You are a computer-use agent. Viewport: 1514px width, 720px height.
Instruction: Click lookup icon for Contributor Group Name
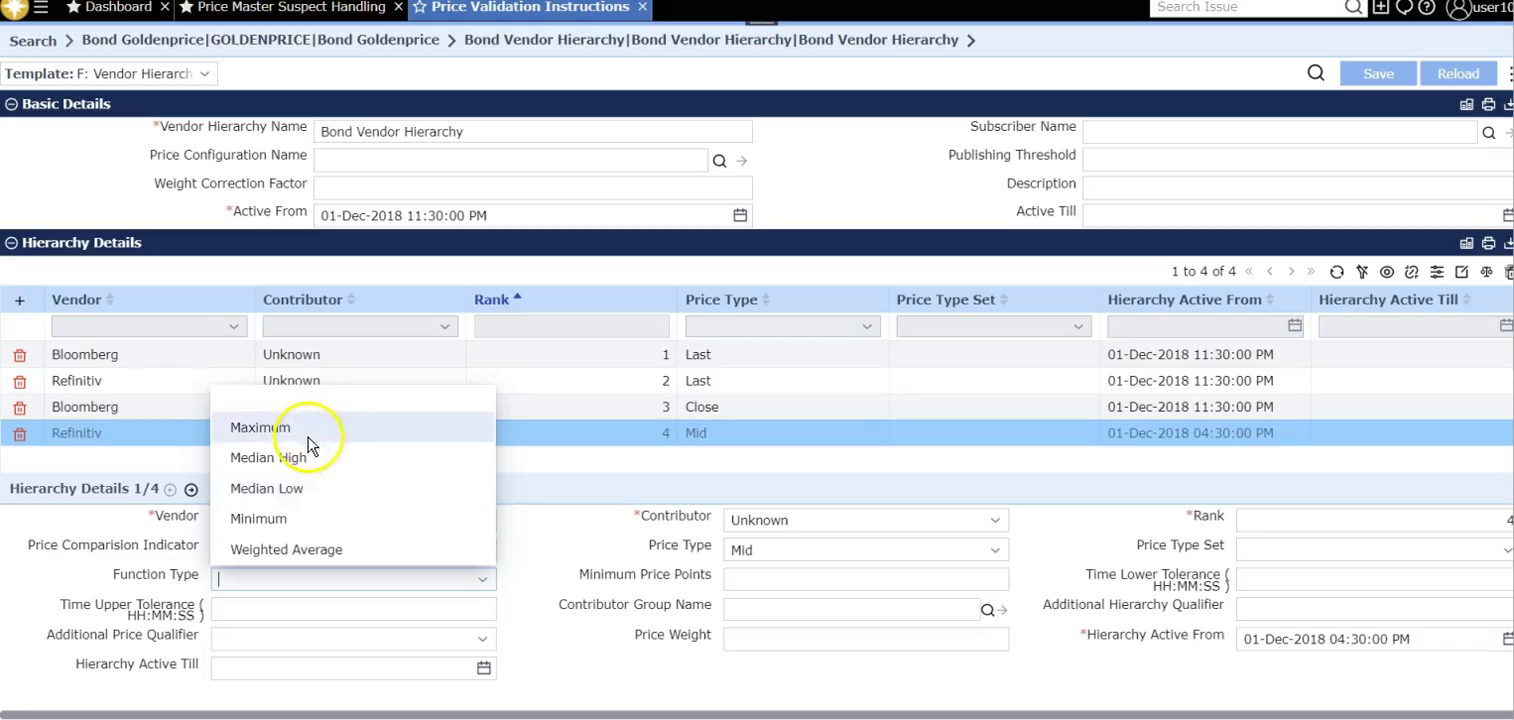[987, 610]
